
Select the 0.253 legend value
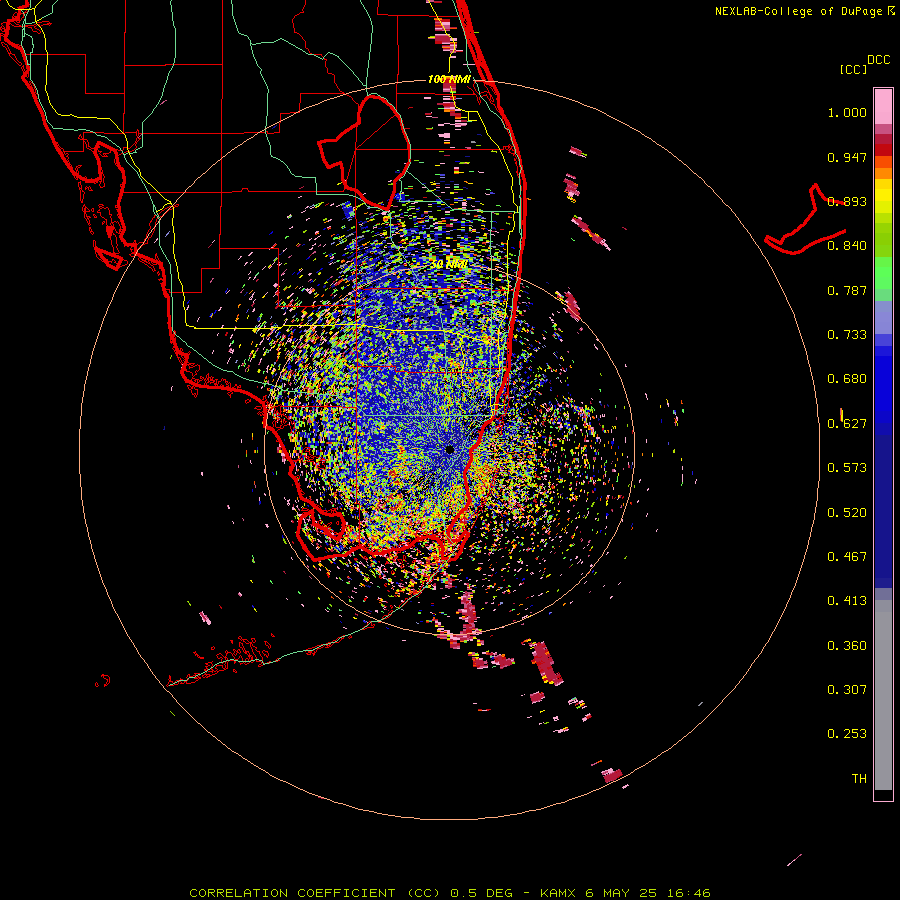(847, 734)
